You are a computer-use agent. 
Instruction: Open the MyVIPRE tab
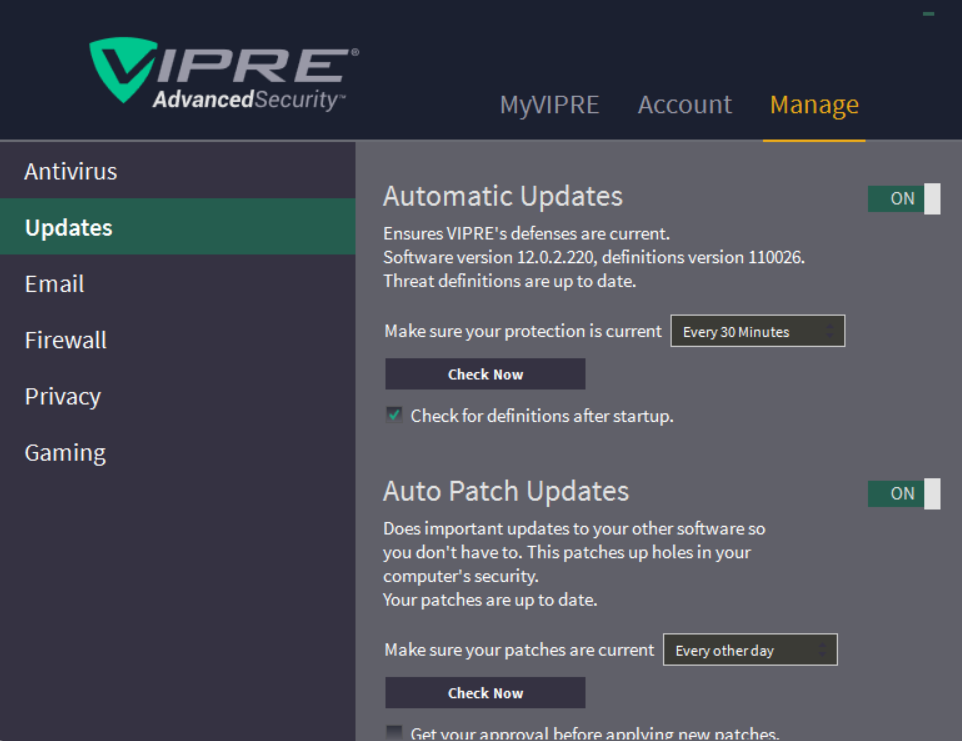click(x=549, y=105)
